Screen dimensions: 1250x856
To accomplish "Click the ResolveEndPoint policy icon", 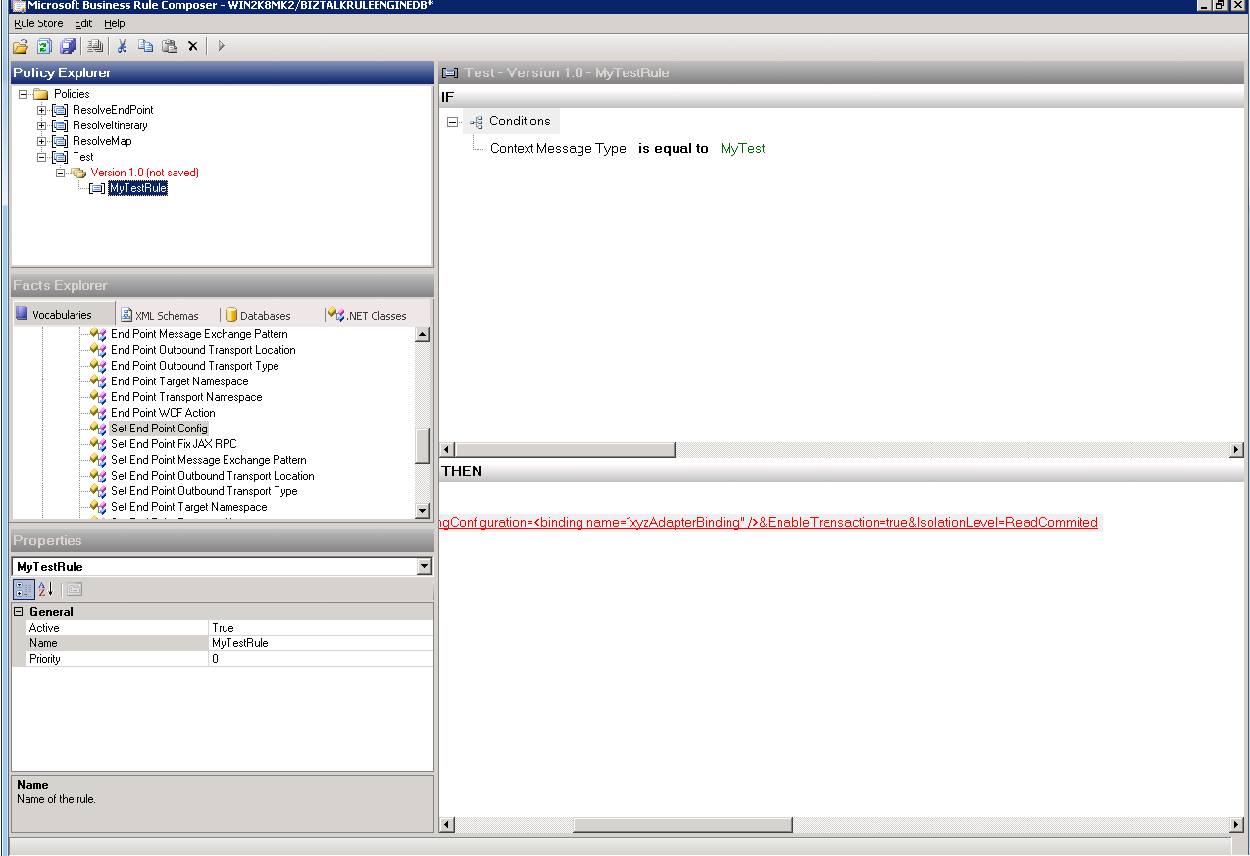I will click(60, 110).
